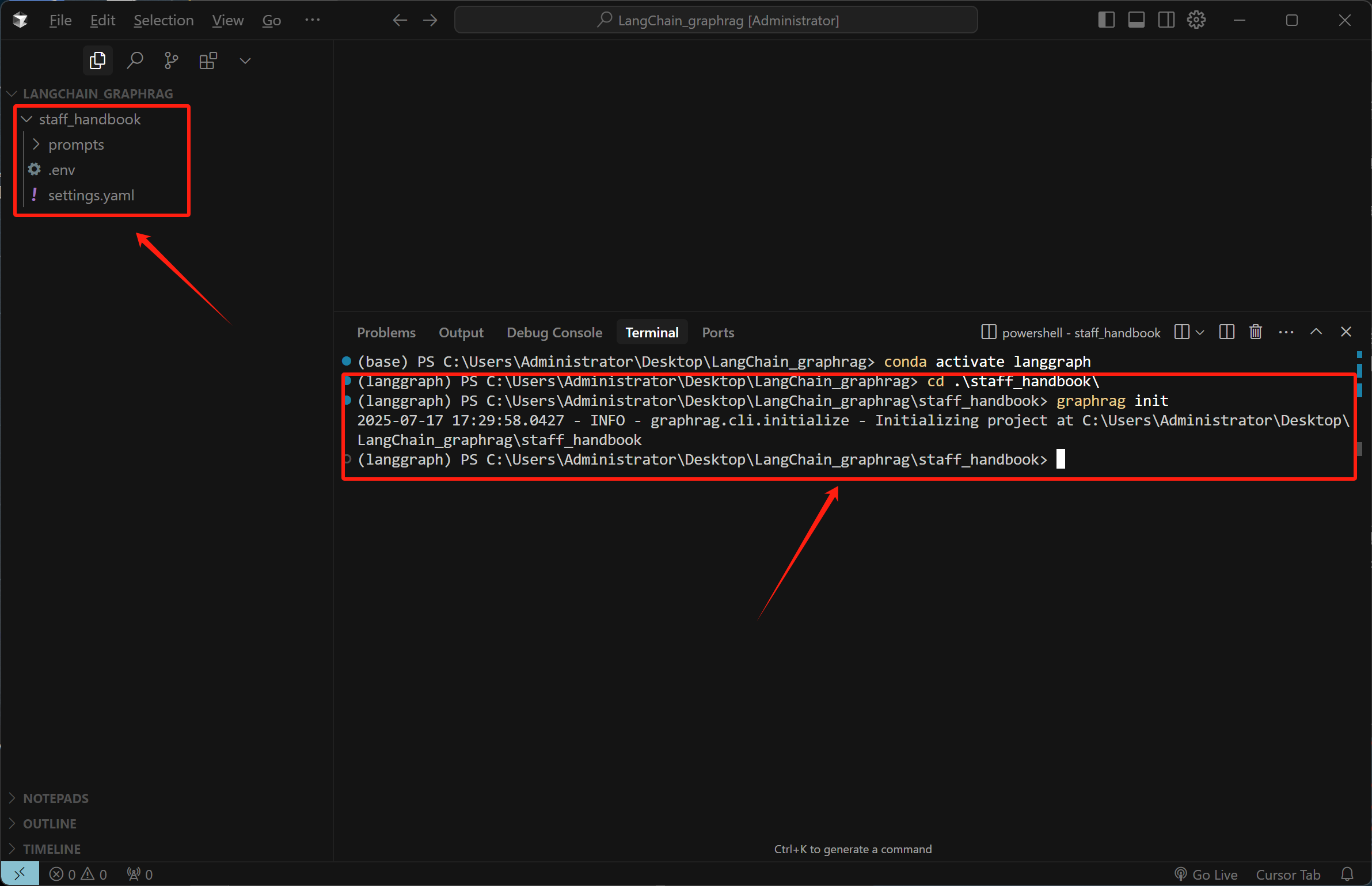Click the terminal scrollbar

pos(1359,403)
